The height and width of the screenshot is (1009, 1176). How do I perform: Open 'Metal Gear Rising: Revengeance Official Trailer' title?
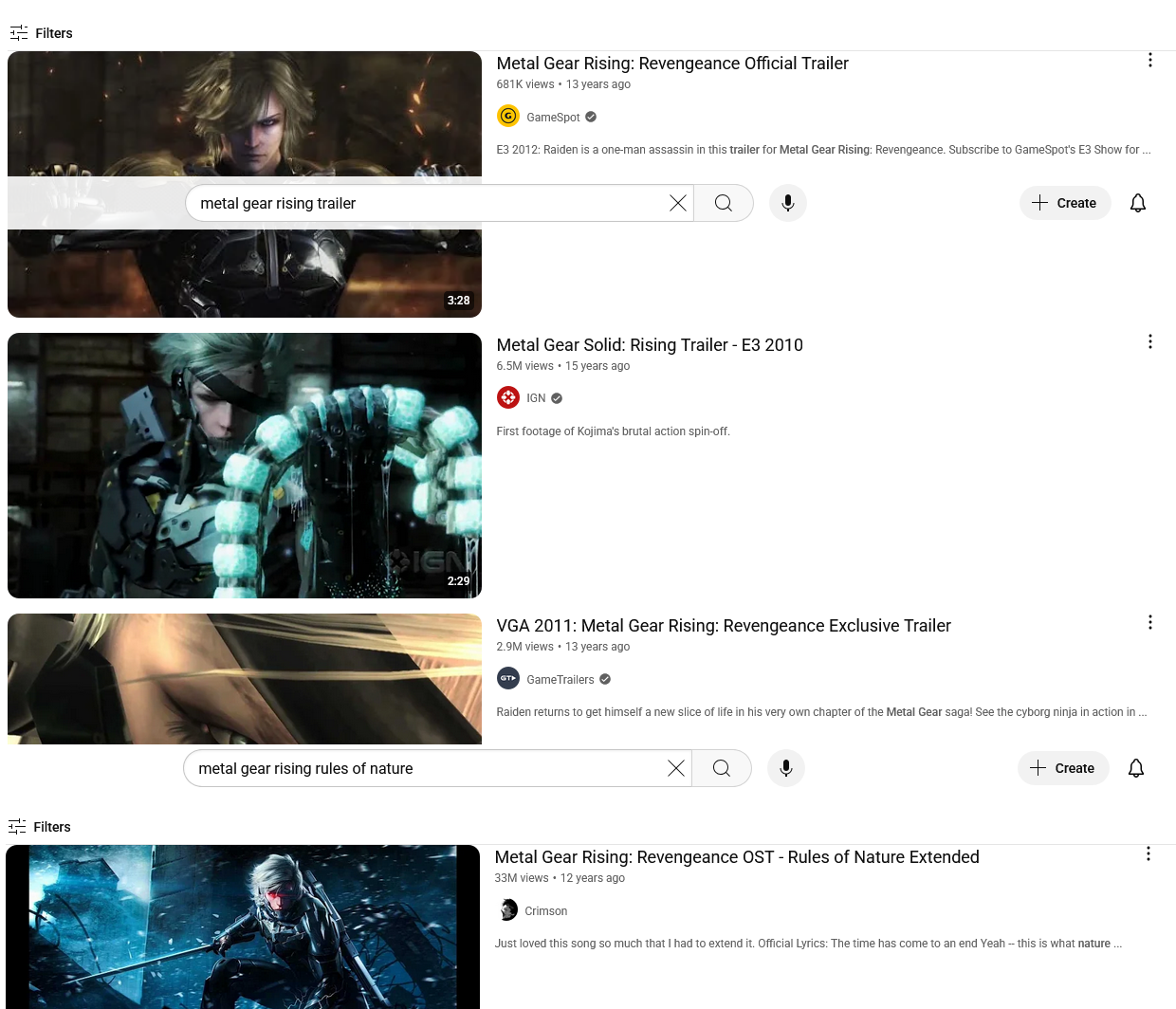tap(672, 64)
